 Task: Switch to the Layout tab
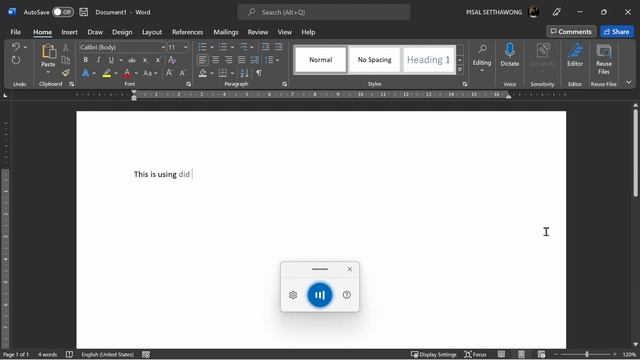coord(152,32)
